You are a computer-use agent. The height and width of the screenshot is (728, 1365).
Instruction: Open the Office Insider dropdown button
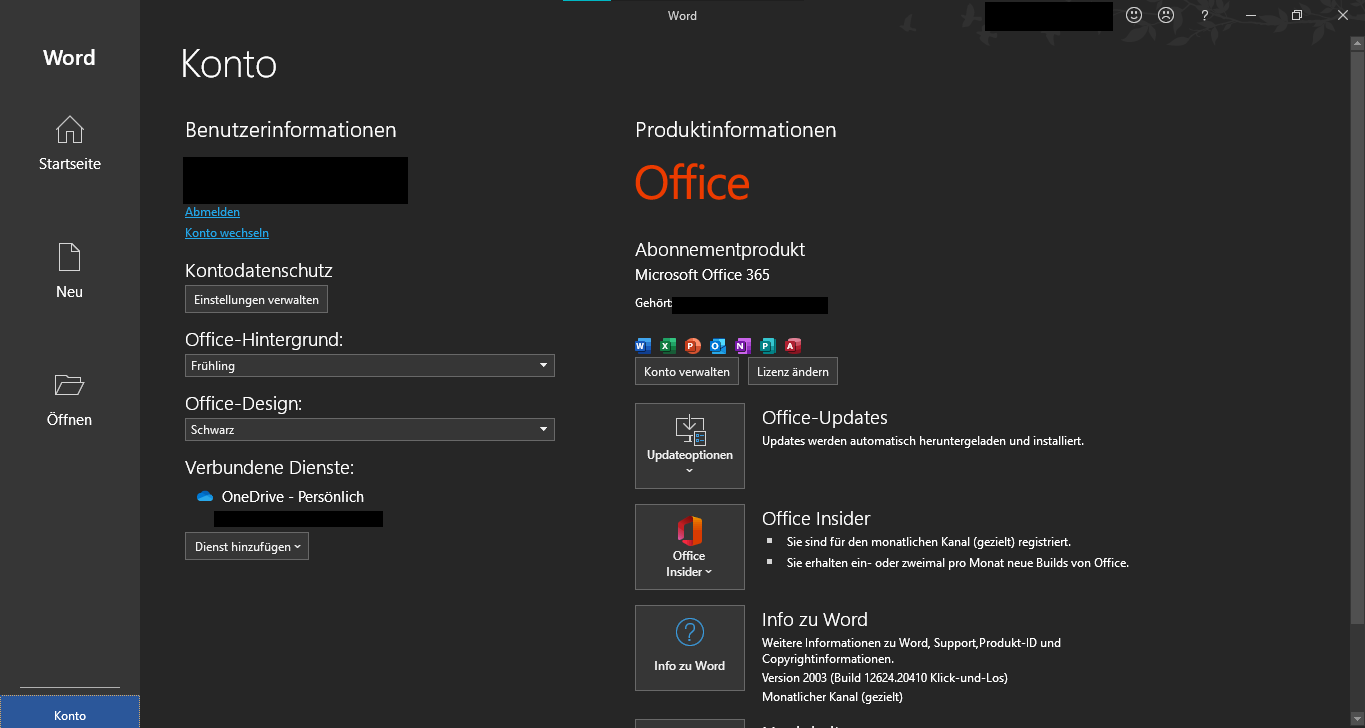tap(690, 547)
